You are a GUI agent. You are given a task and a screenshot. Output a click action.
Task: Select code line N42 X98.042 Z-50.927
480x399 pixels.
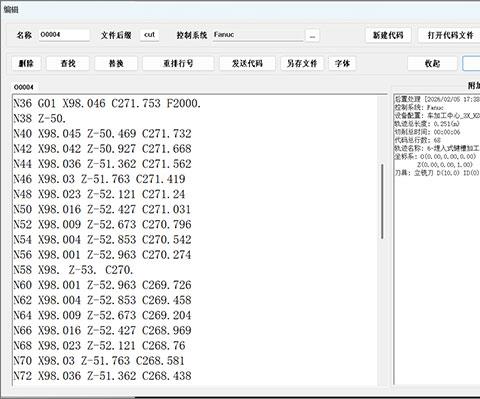tap(102, 149)
